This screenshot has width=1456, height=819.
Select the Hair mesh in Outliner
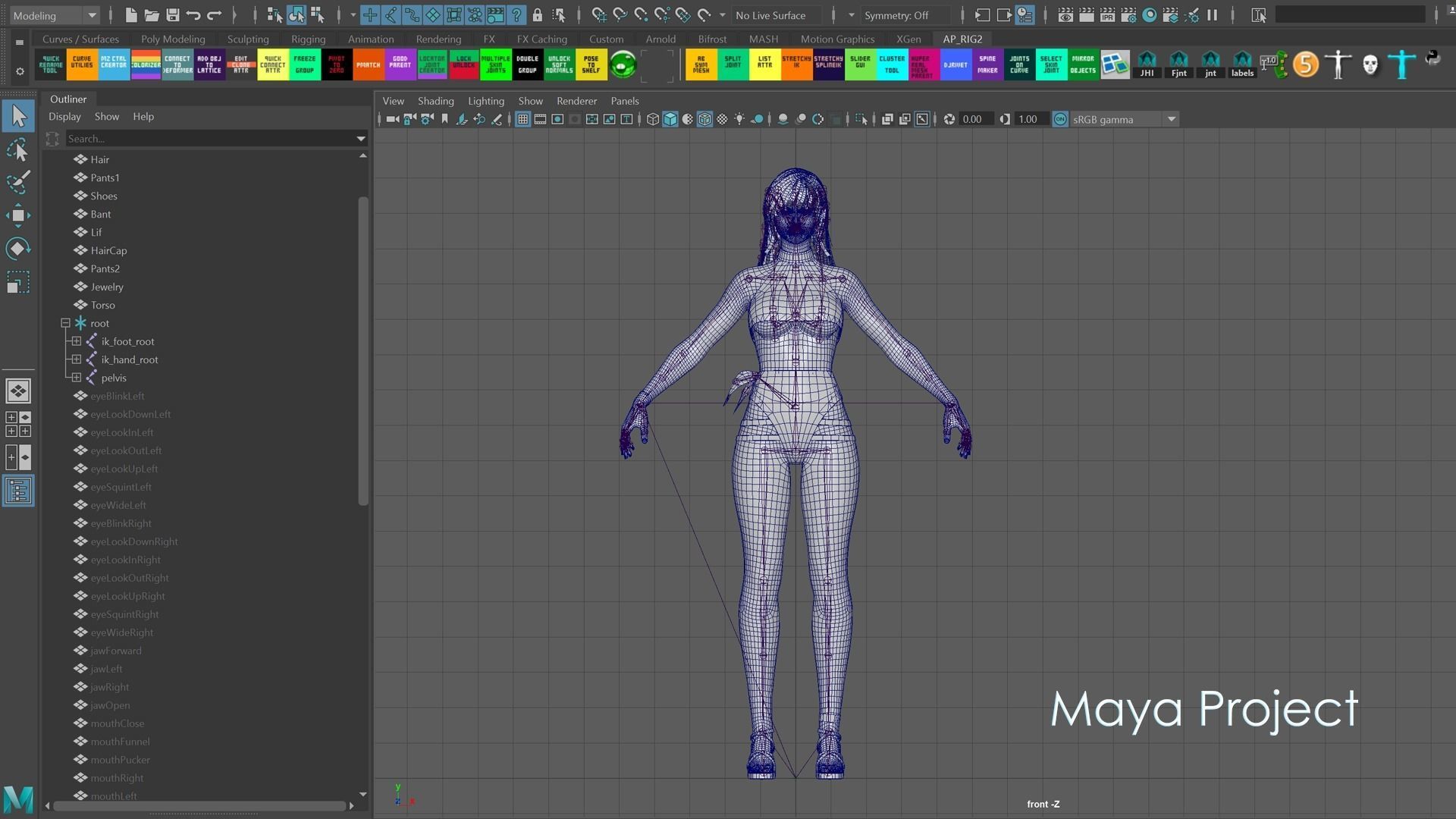(100, 159)
